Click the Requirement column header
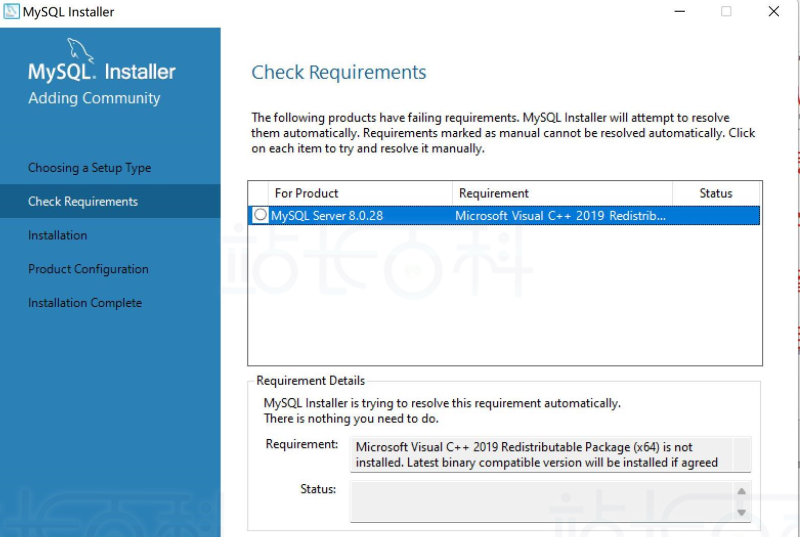Image resolution: width=800 pixels, height=537 pixels. [x=562, y=193]
